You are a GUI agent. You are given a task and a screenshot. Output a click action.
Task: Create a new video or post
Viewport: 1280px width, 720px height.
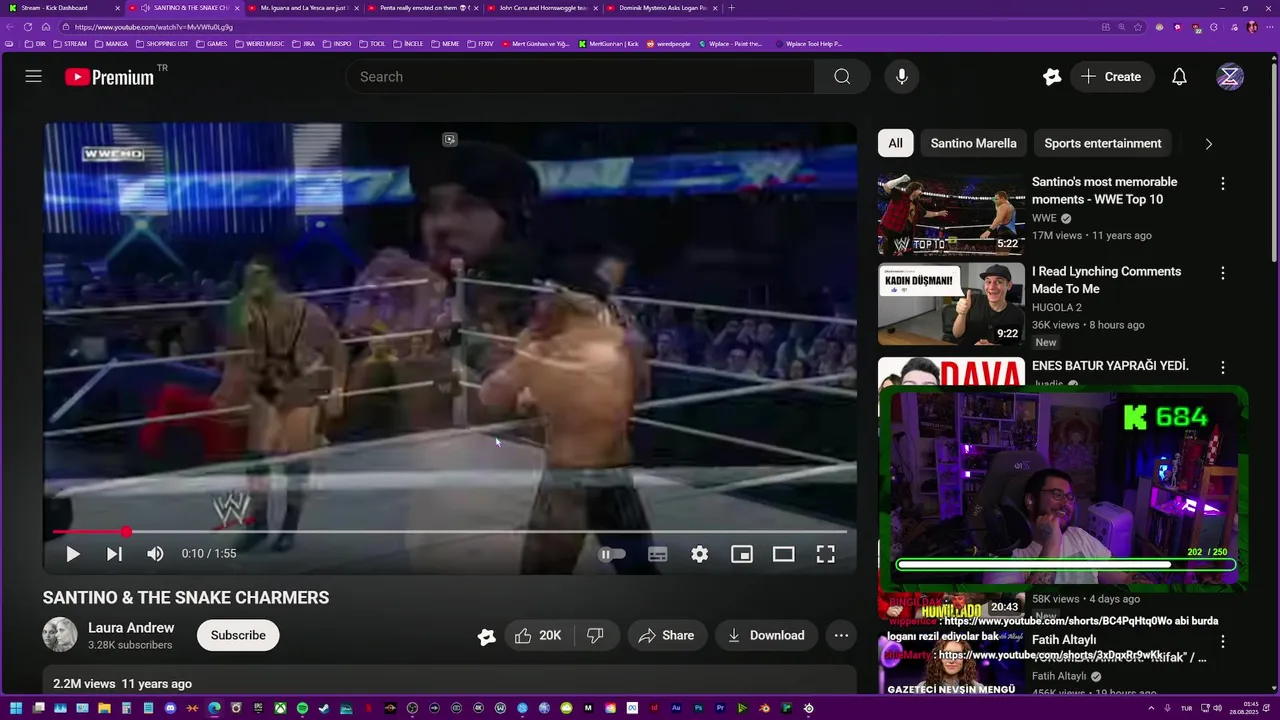tap(1110, 77)
